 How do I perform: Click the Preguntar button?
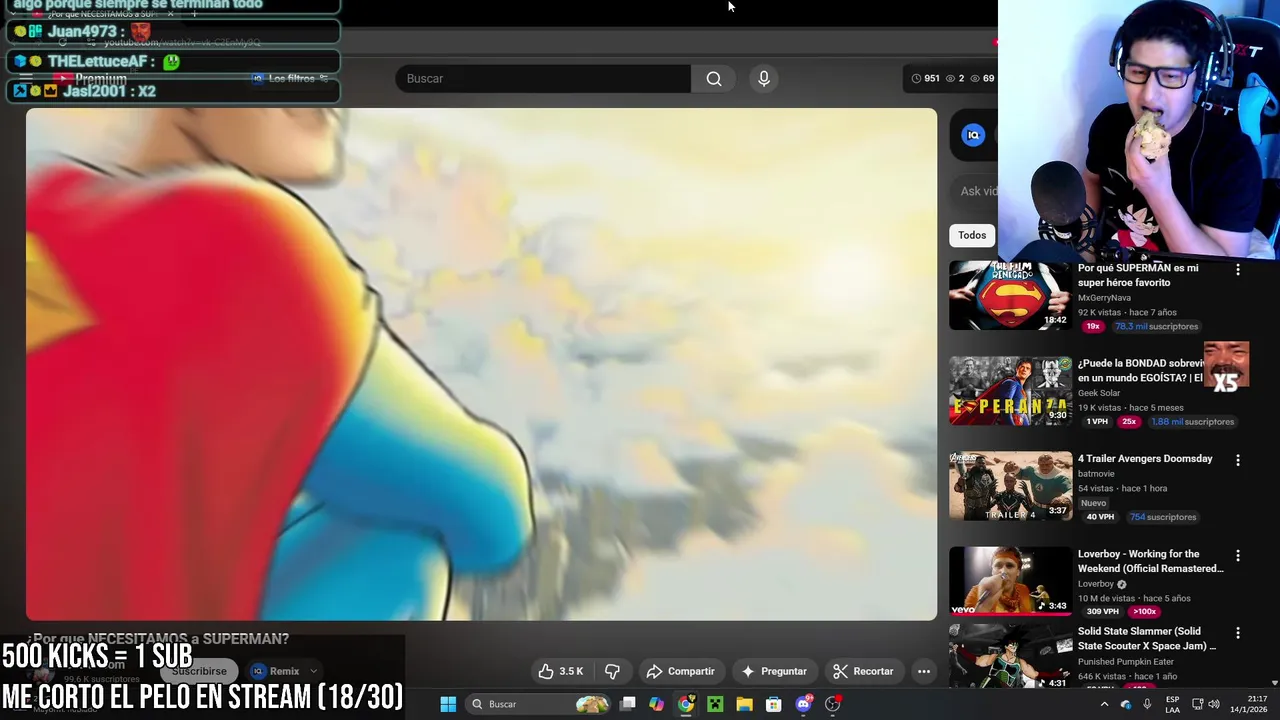[773, 671]
